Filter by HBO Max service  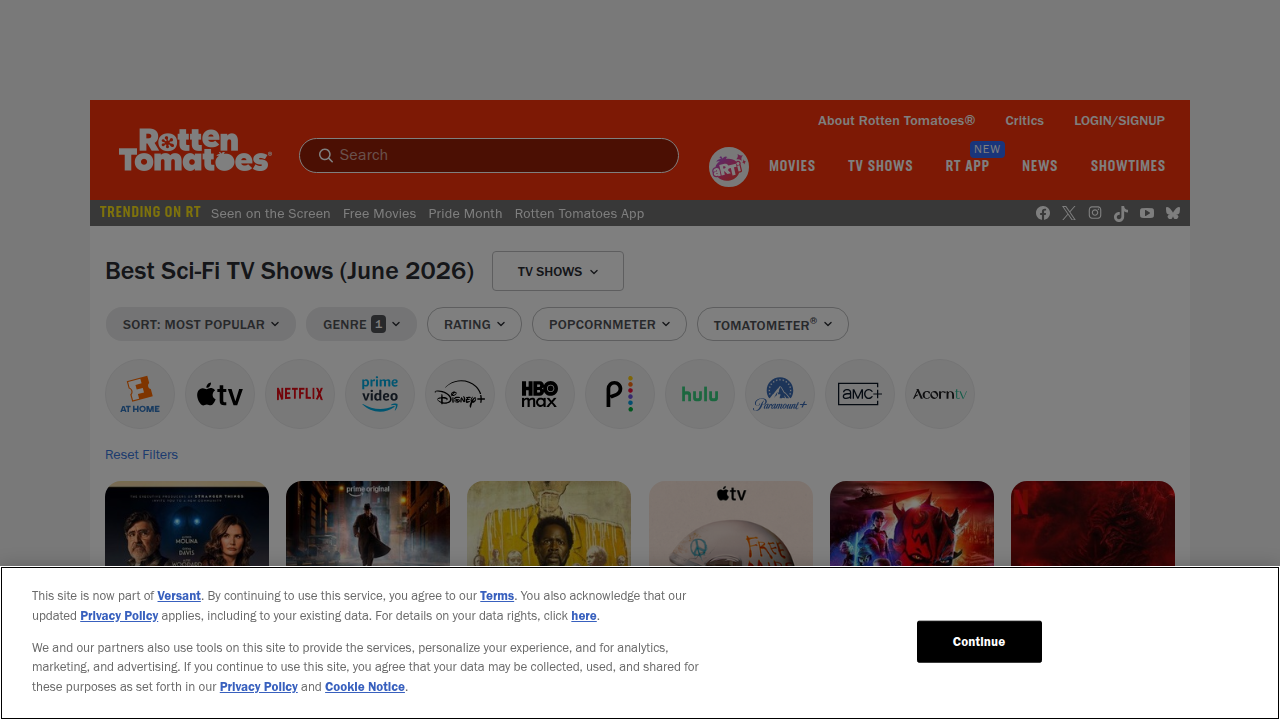[540, 394]
